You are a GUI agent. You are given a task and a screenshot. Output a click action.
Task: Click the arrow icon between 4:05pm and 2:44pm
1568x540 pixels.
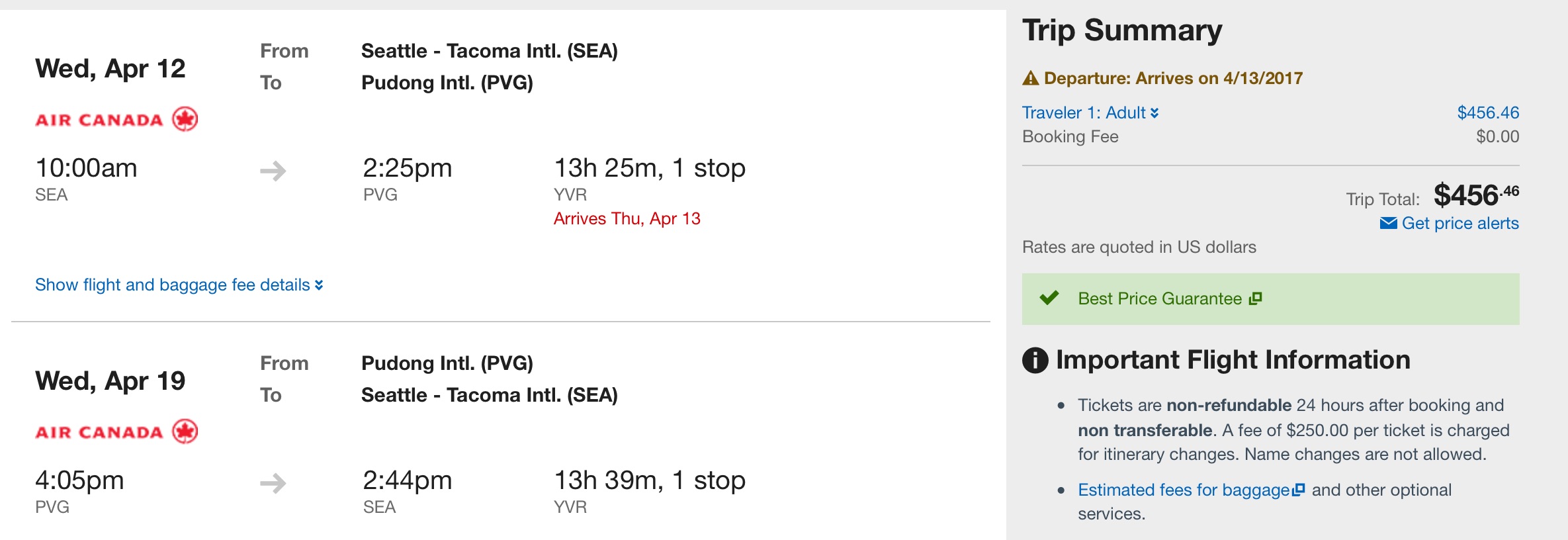click(273, 483)
